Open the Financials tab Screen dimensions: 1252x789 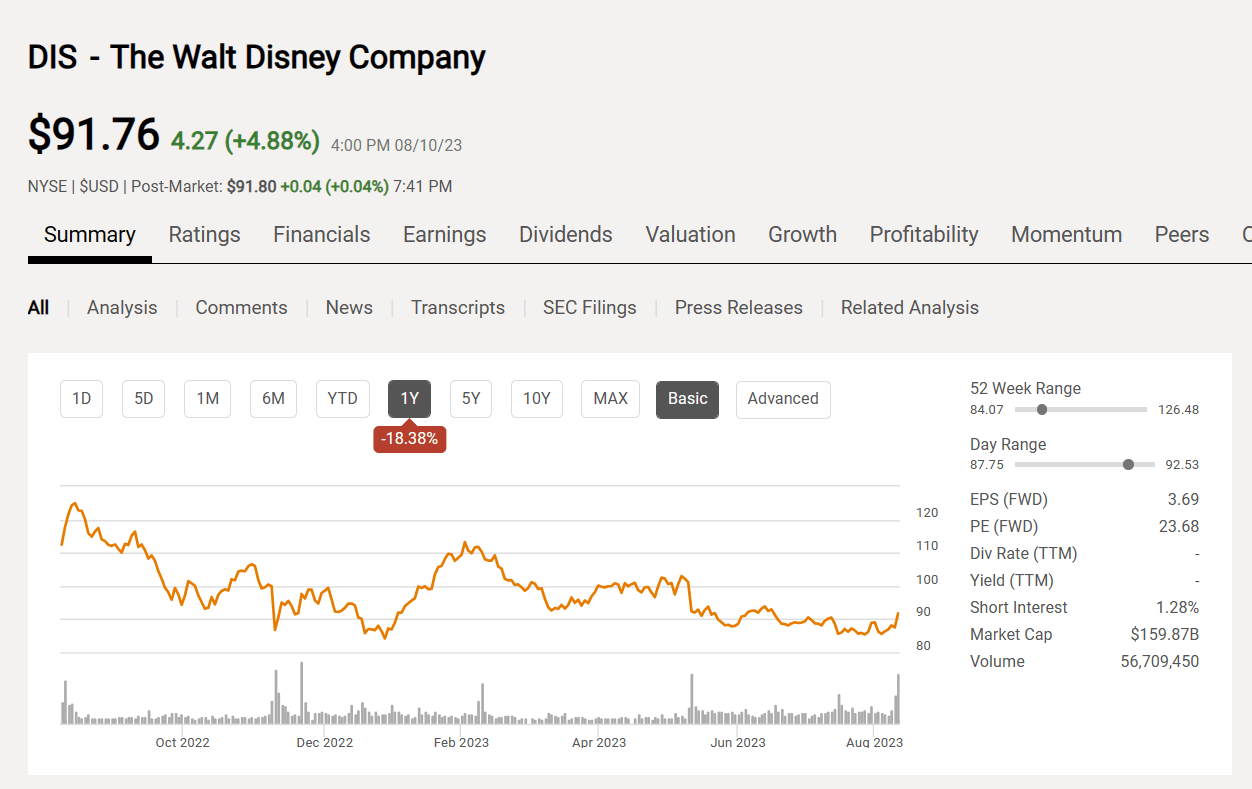[321, 235]
